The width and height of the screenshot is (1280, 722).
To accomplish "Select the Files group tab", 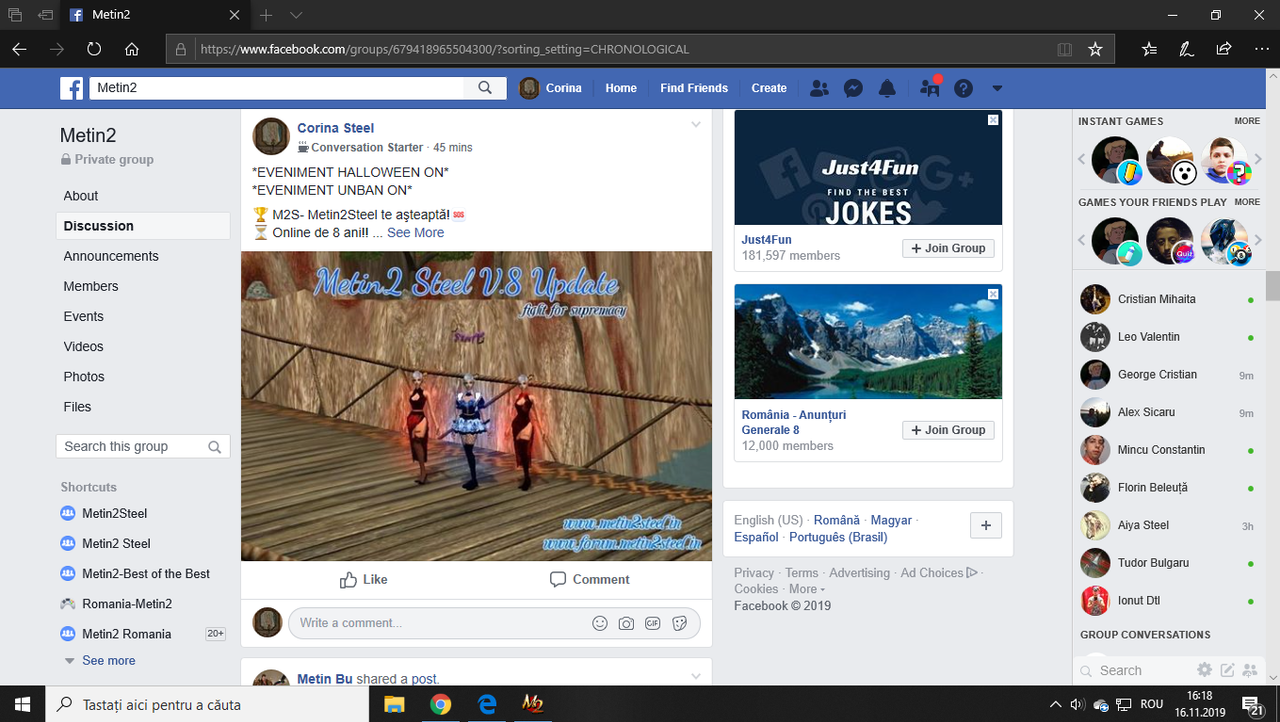I will (x=143, y=407).
